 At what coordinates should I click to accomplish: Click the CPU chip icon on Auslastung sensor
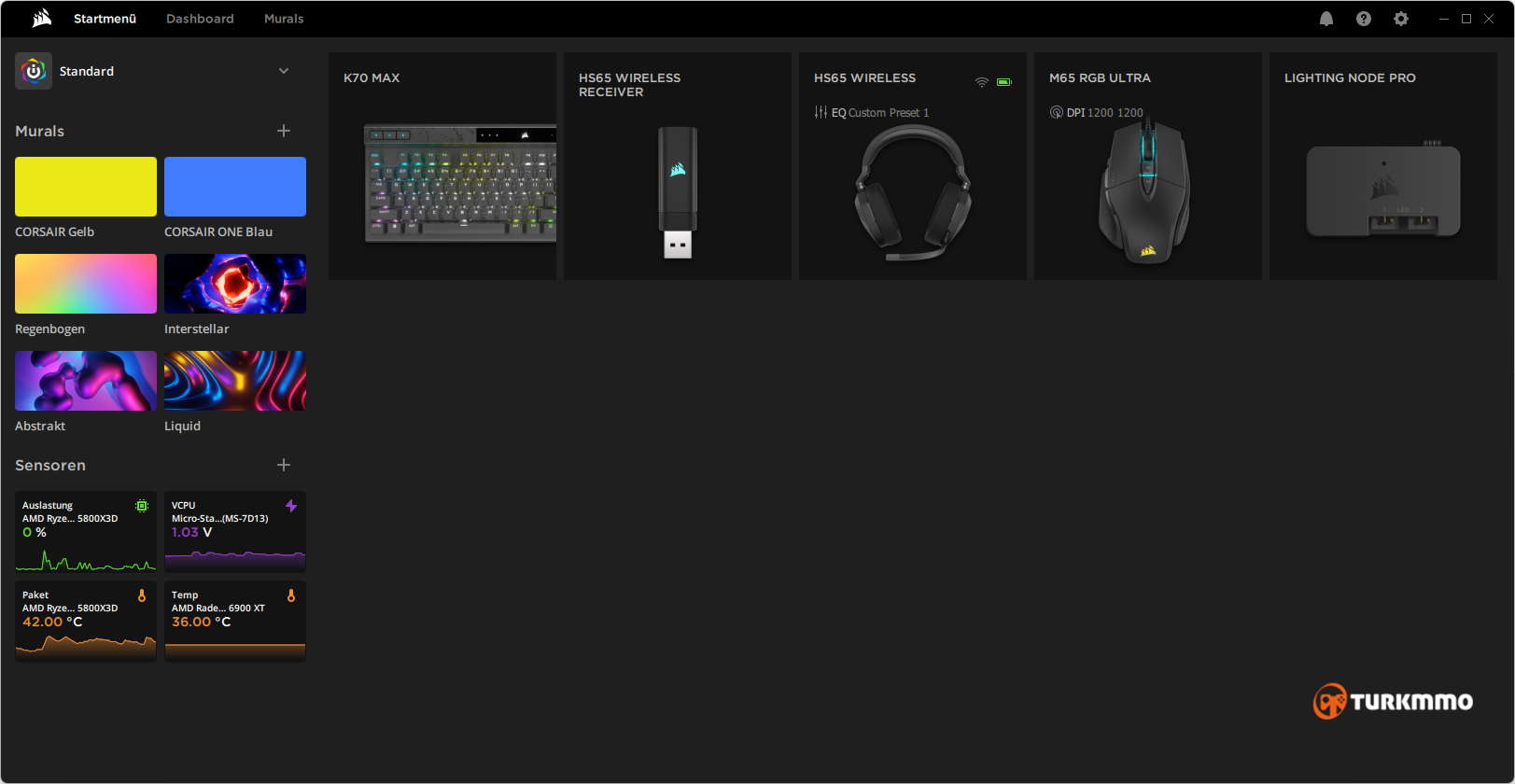click(142, 506)
